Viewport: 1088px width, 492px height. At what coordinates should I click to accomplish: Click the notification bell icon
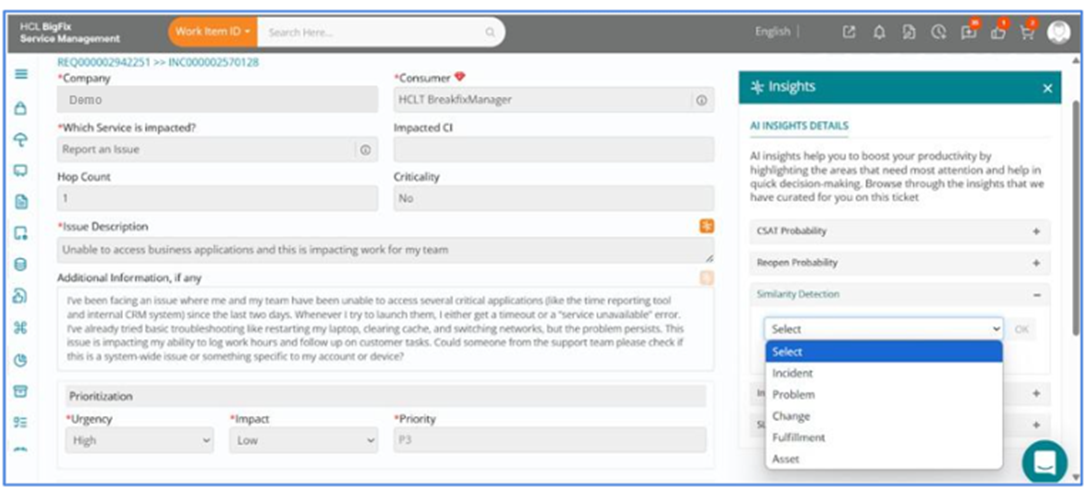(879, 32)
